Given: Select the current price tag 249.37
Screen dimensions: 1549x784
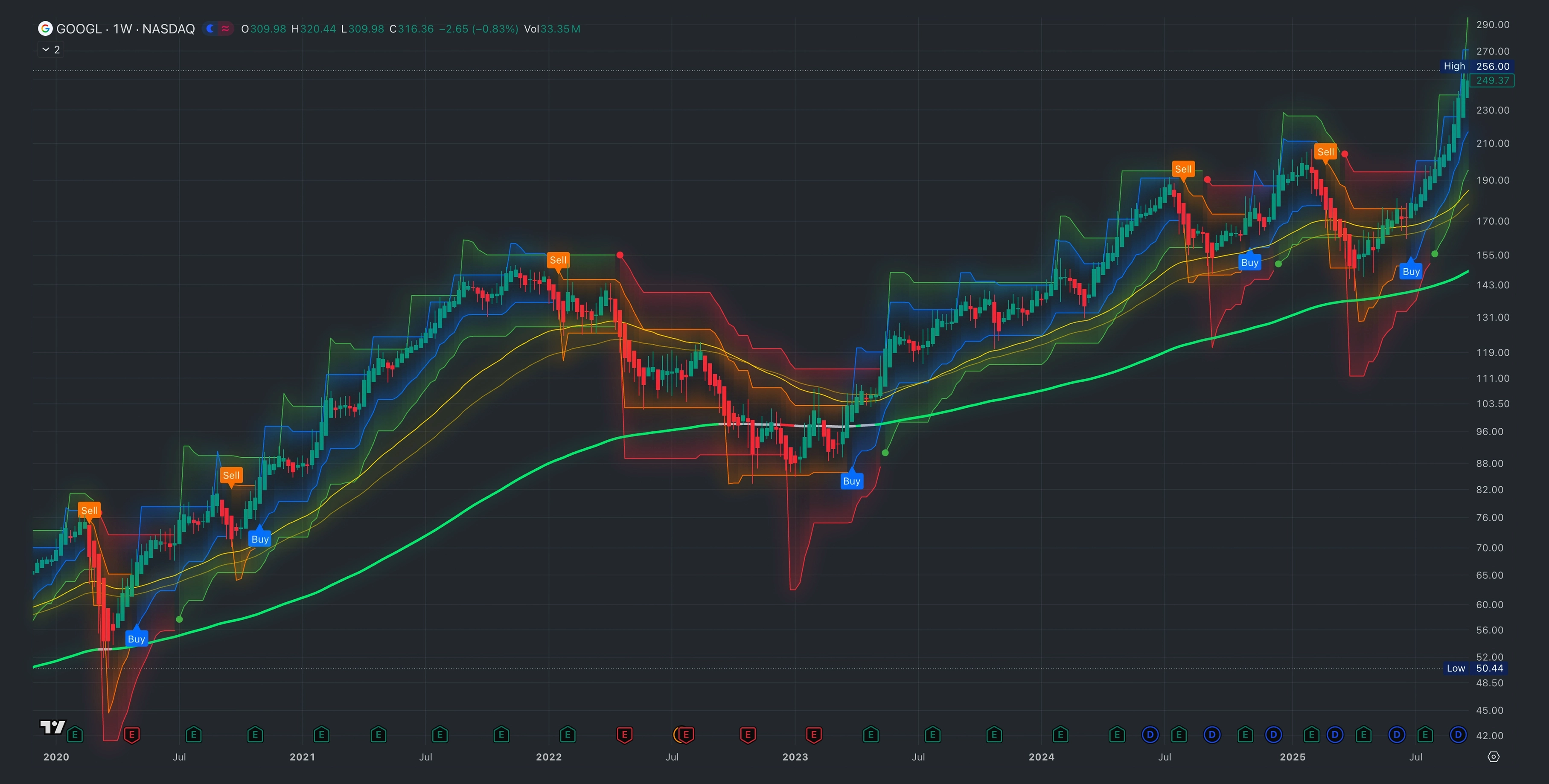Looking at the screenshot, I should point(1492,81).
